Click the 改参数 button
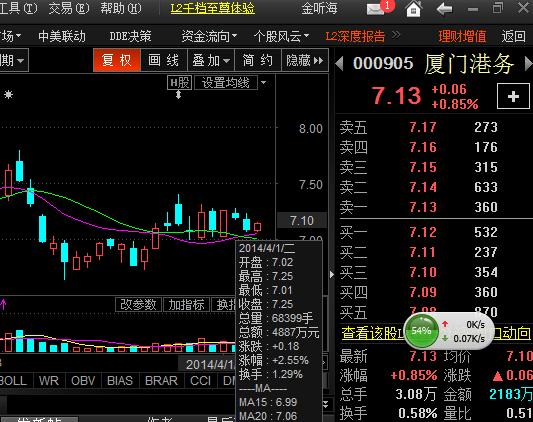The height and width of the screenshot is (422, 533). (138, 305)
